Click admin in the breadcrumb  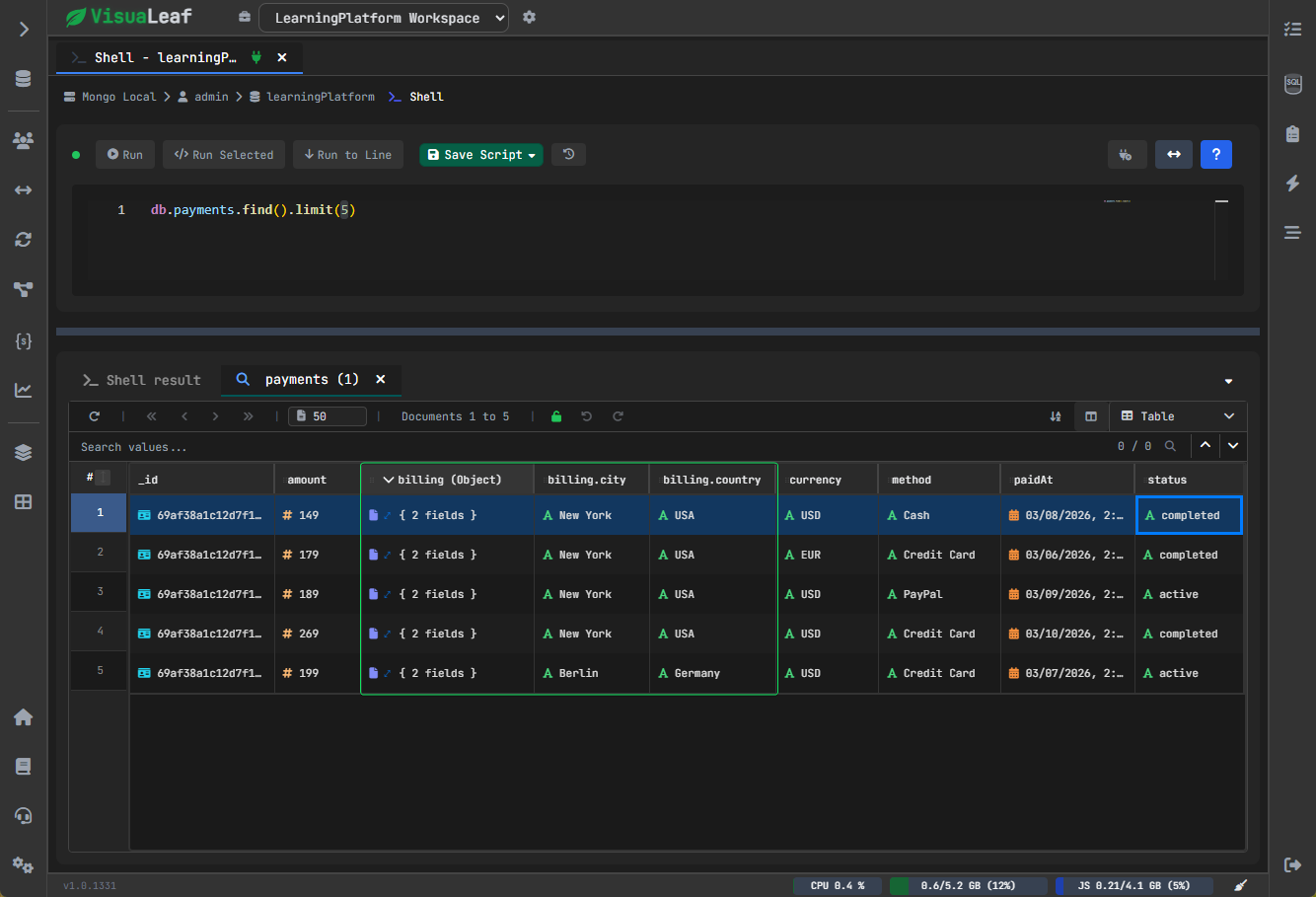[211, 97]
